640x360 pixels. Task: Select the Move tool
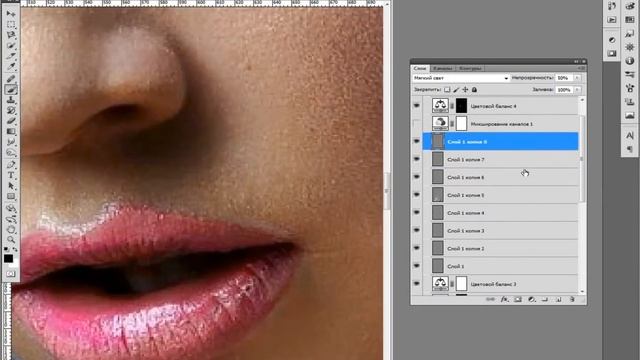[x=11, y=14]
